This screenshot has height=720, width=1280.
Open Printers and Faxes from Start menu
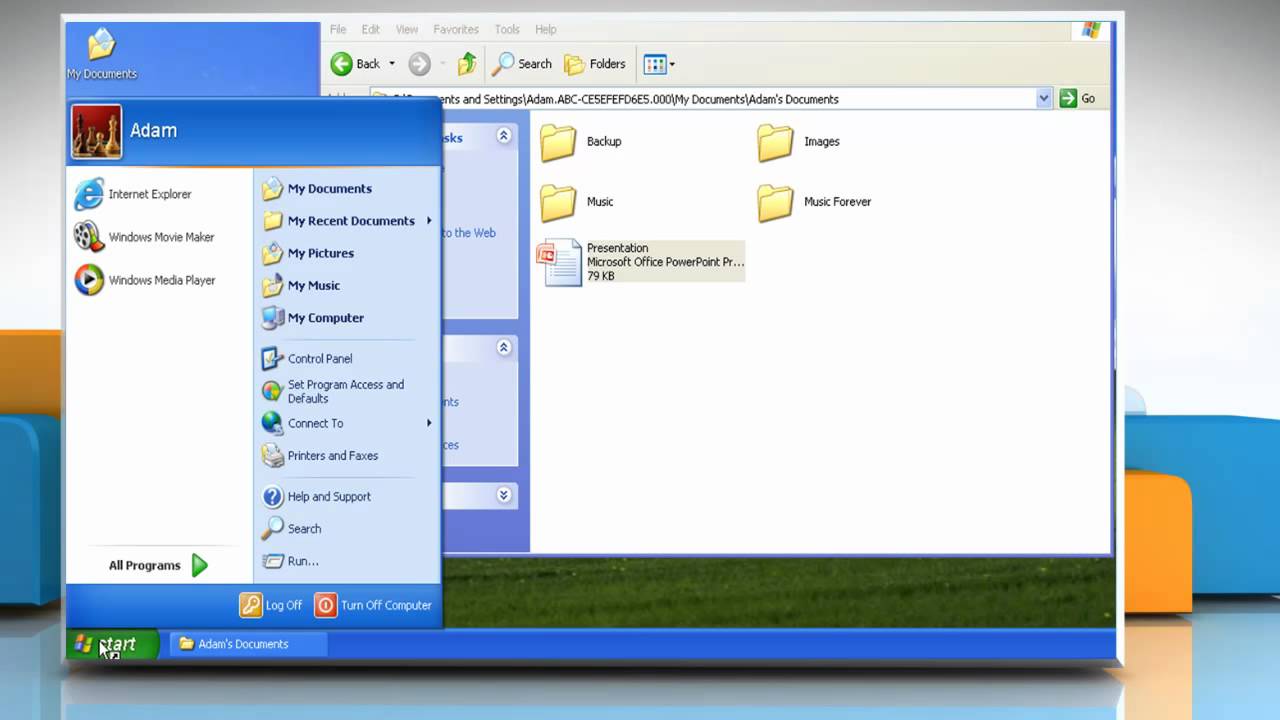pyautogui.click(x=331, y=455)
